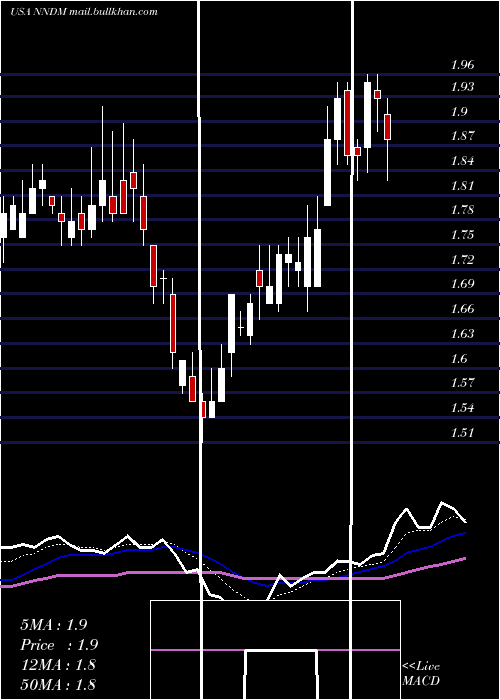Click the 1.51 price axis label
The height and width of the screenshot is (700, 500).
462,433
